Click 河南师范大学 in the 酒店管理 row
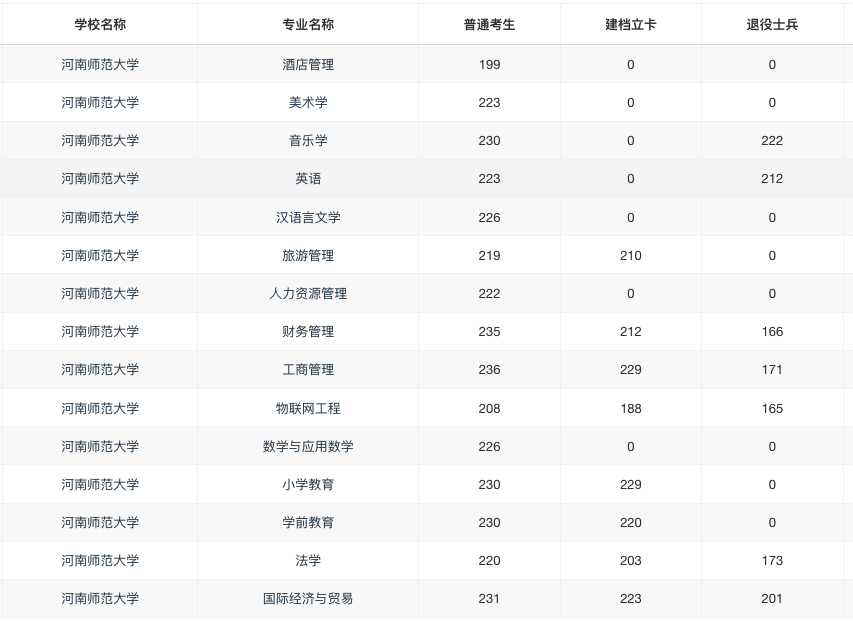 coord(100,65)
